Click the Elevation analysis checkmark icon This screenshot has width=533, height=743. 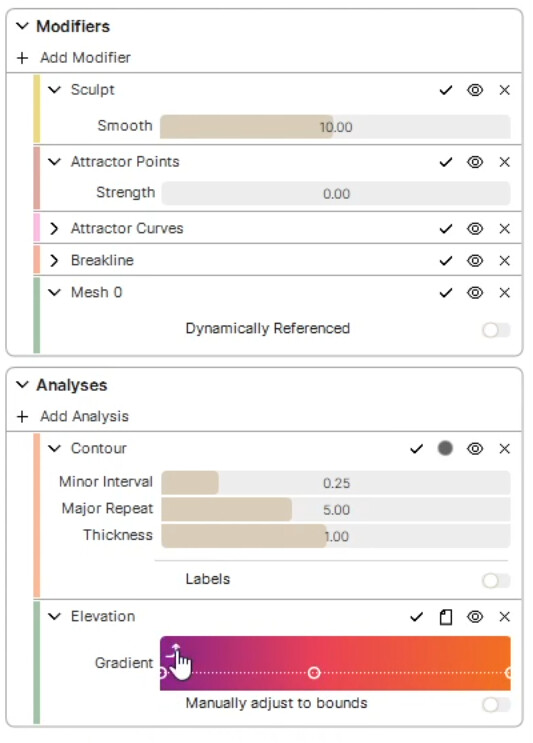pyautogui.click(x=416, y=617)
